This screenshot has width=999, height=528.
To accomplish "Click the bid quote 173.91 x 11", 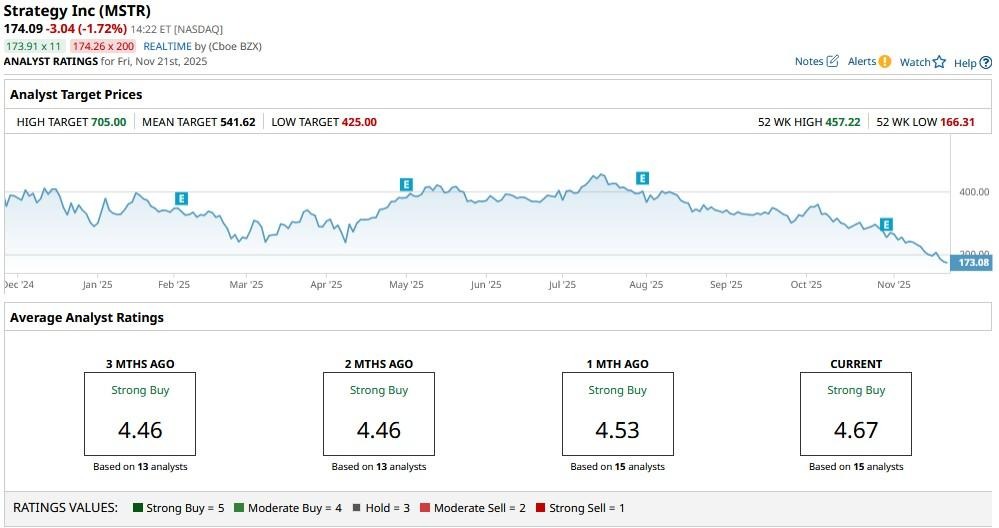I will tap(34, 46).
